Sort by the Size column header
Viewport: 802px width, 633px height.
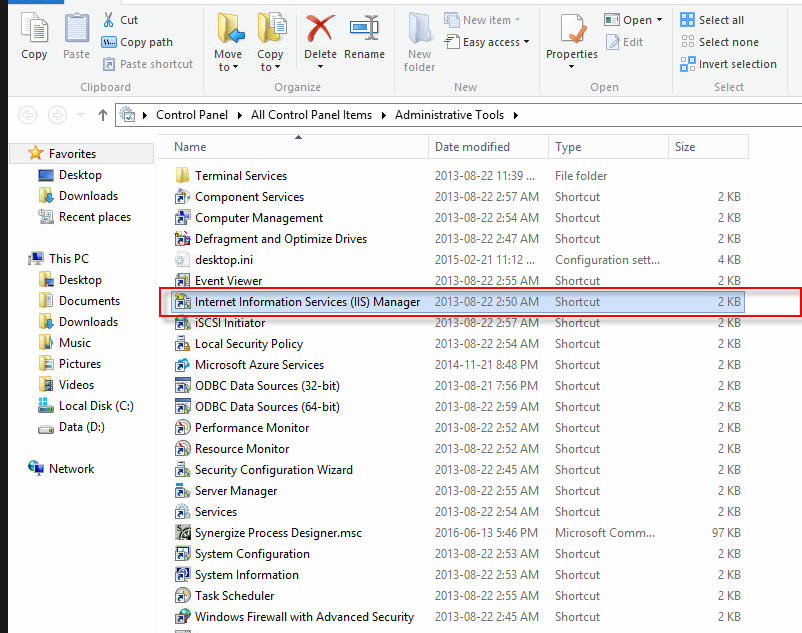click(708, 147)
